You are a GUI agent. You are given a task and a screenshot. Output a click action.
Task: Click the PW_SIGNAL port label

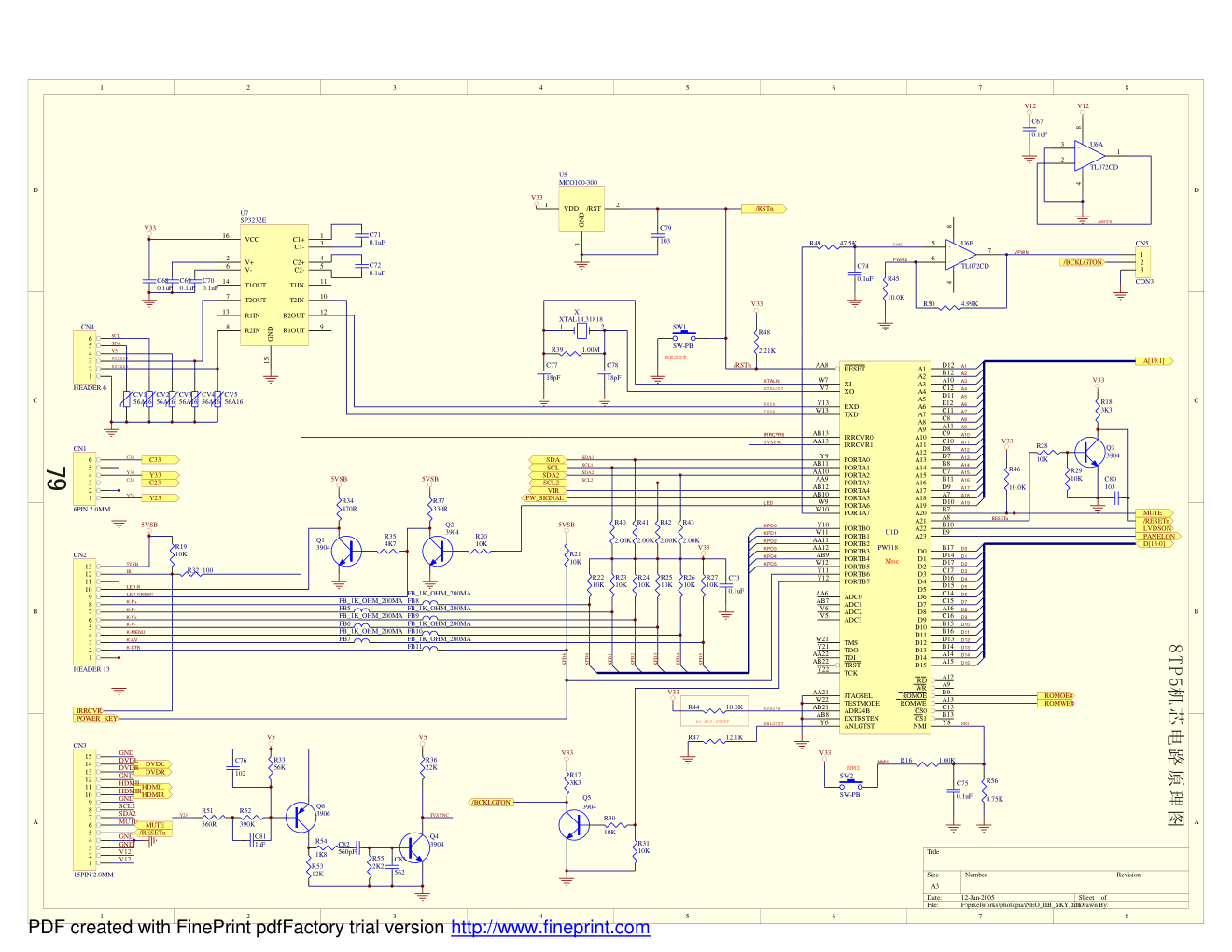click(545, 498)
